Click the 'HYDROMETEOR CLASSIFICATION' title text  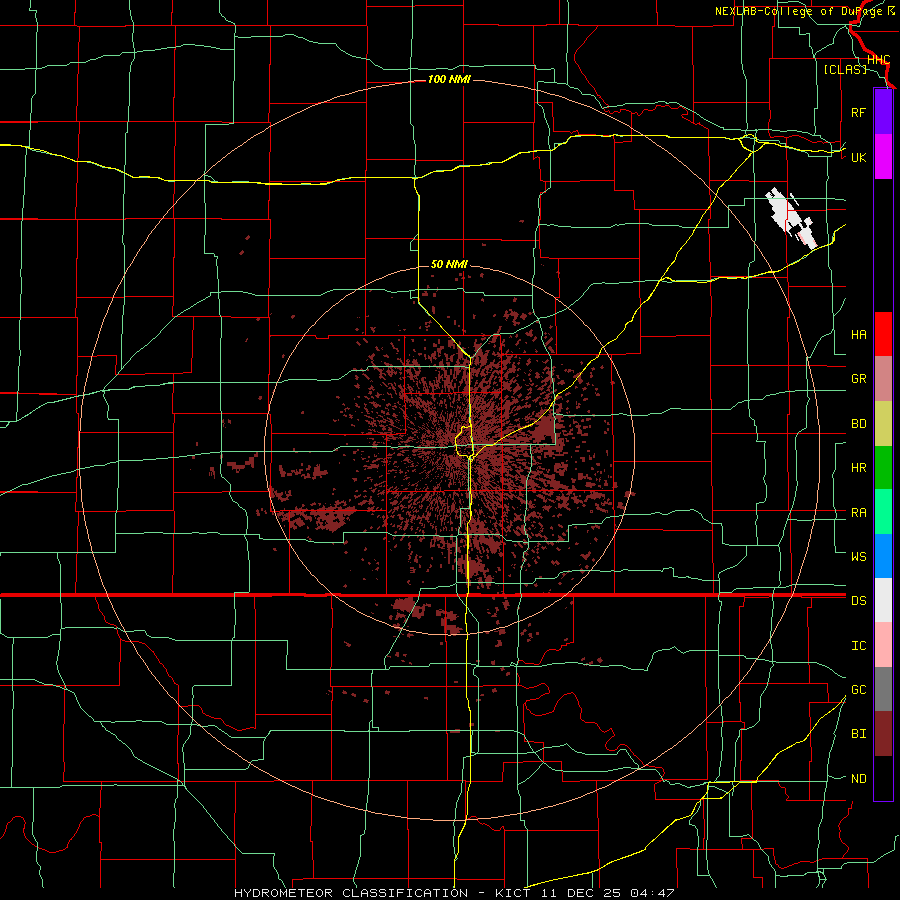coord(351,893)
